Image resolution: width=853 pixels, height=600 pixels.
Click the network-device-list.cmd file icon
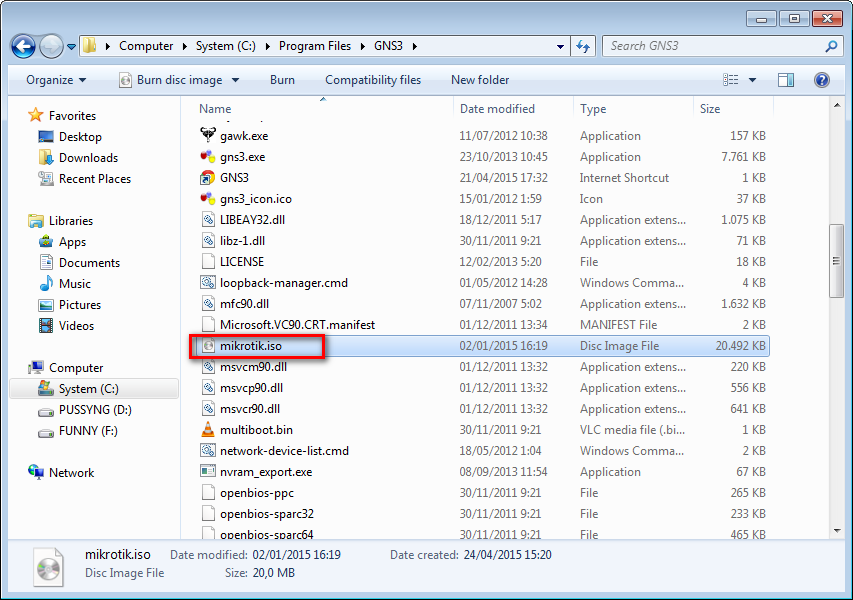[x=208, y=451]
